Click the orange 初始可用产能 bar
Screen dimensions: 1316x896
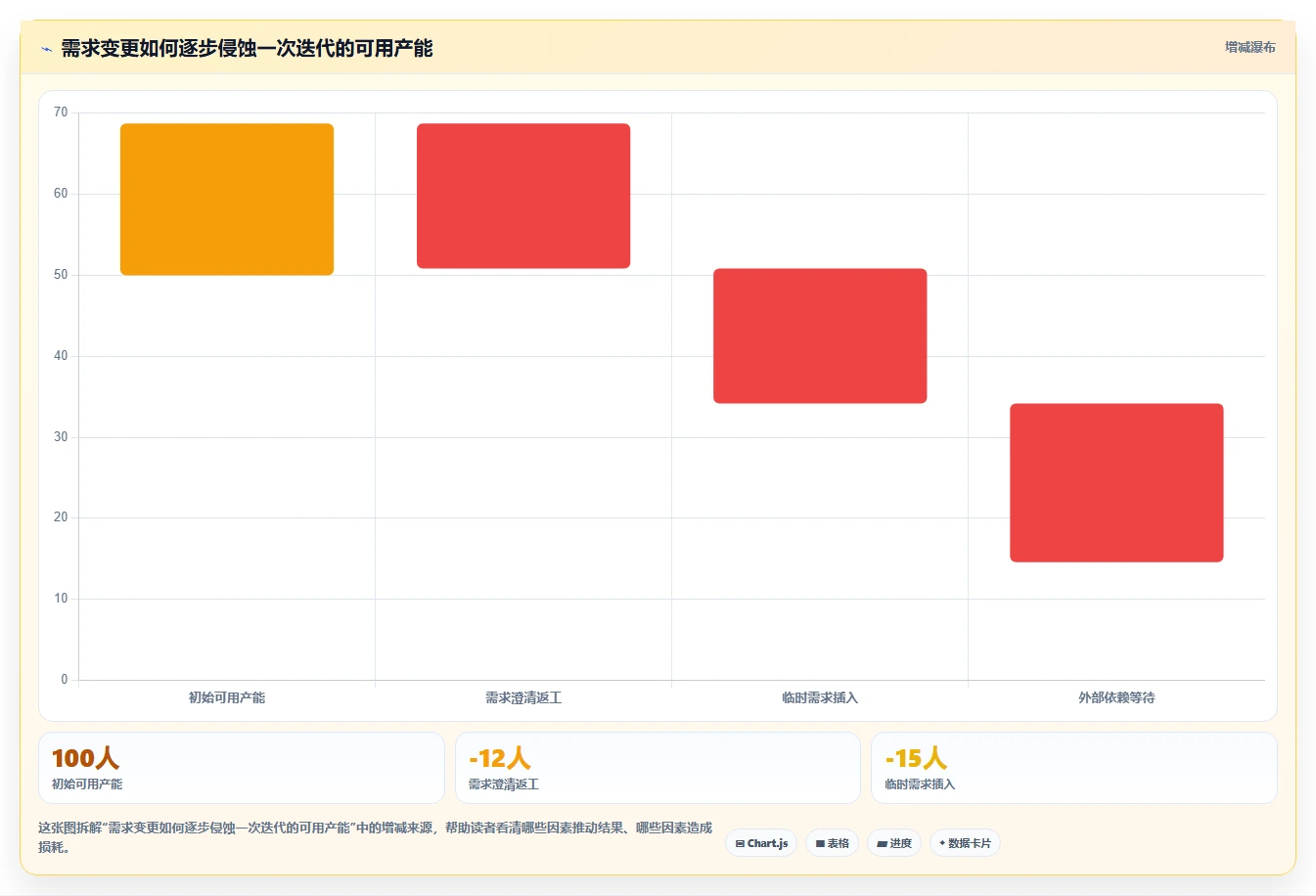[227, 200]
